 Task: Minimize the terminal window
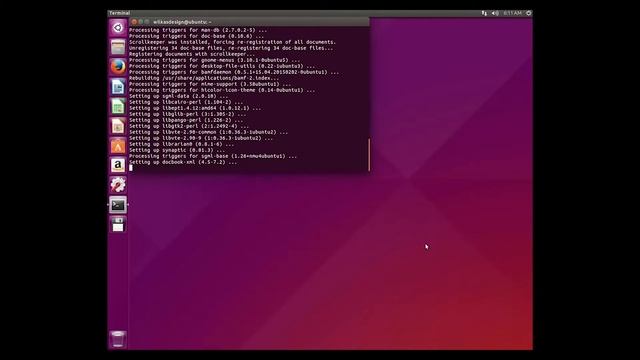(140, 22)
